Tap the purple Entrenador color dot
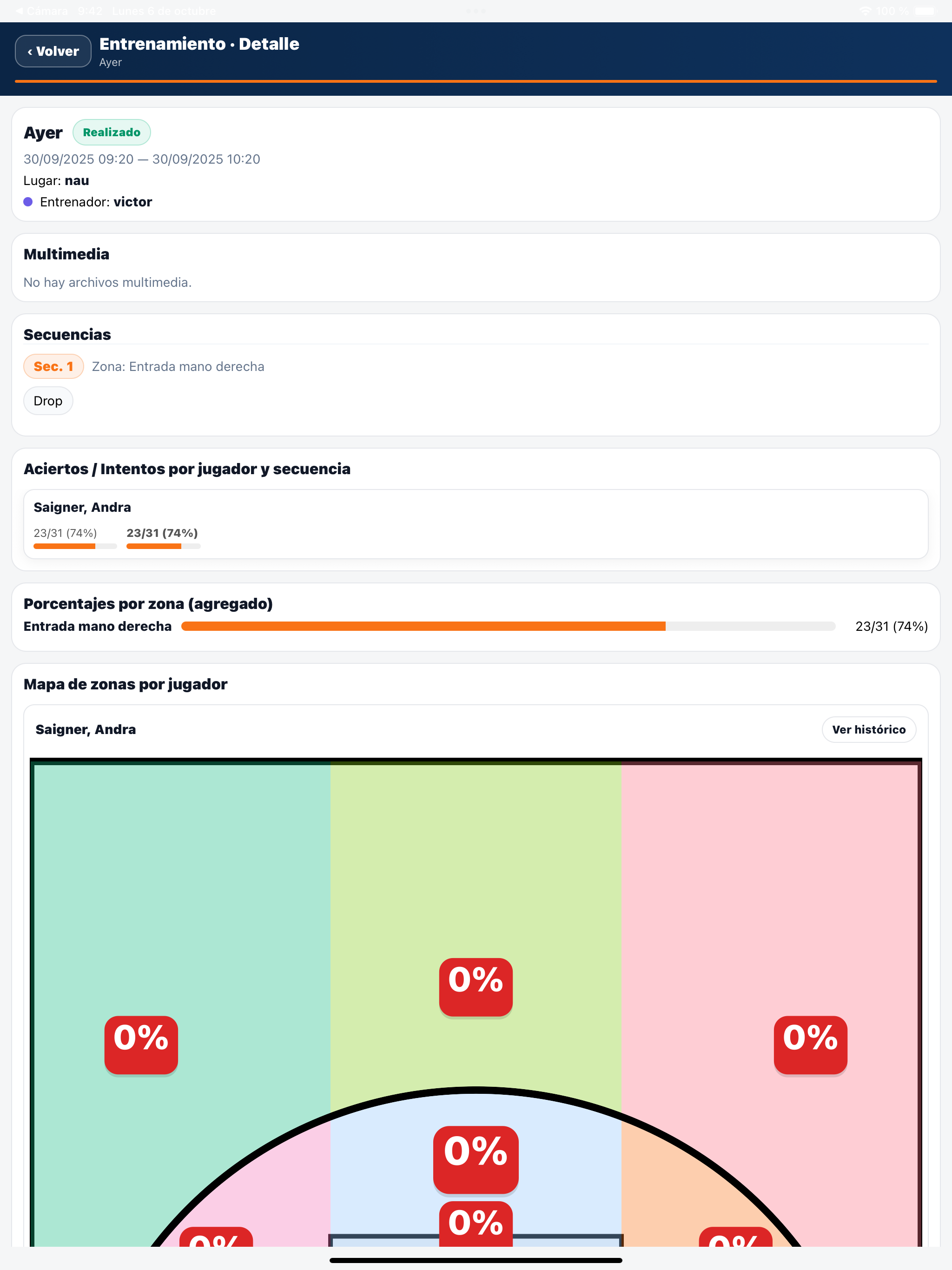This screenshot has width=952, height=1270. pos(27,202)
